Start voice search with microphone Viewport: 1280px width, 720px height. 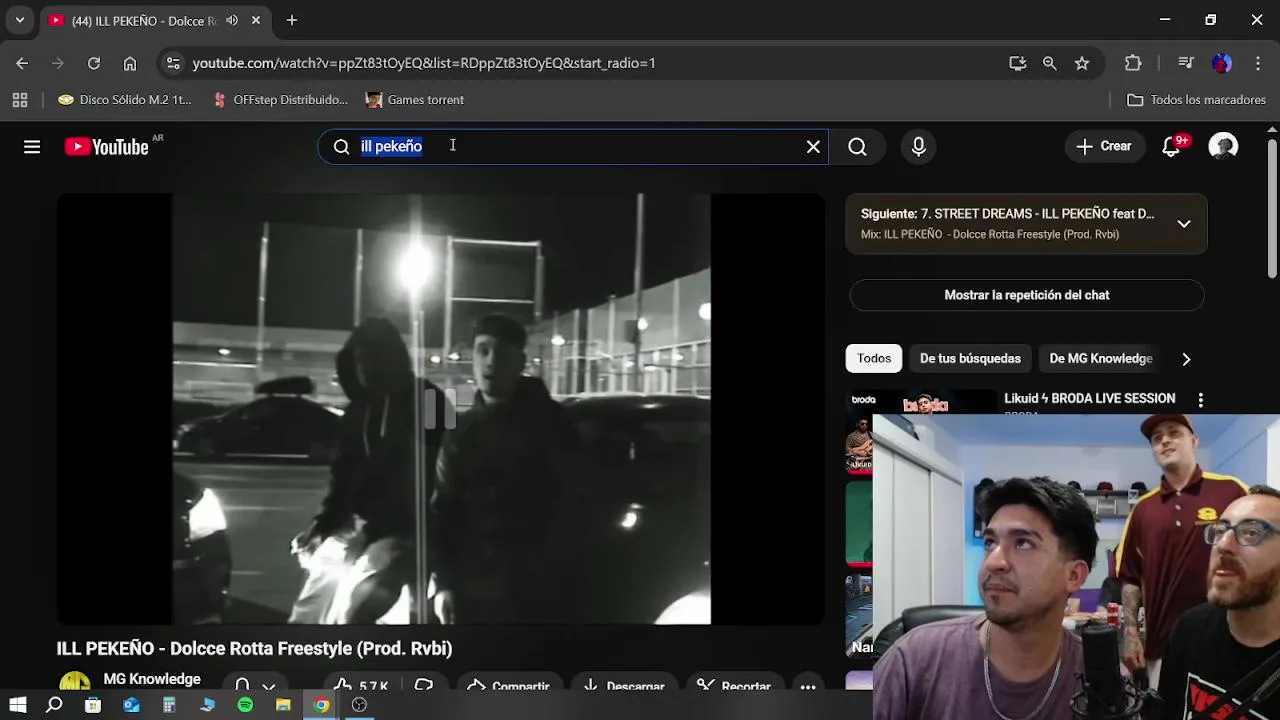[918, 147]
